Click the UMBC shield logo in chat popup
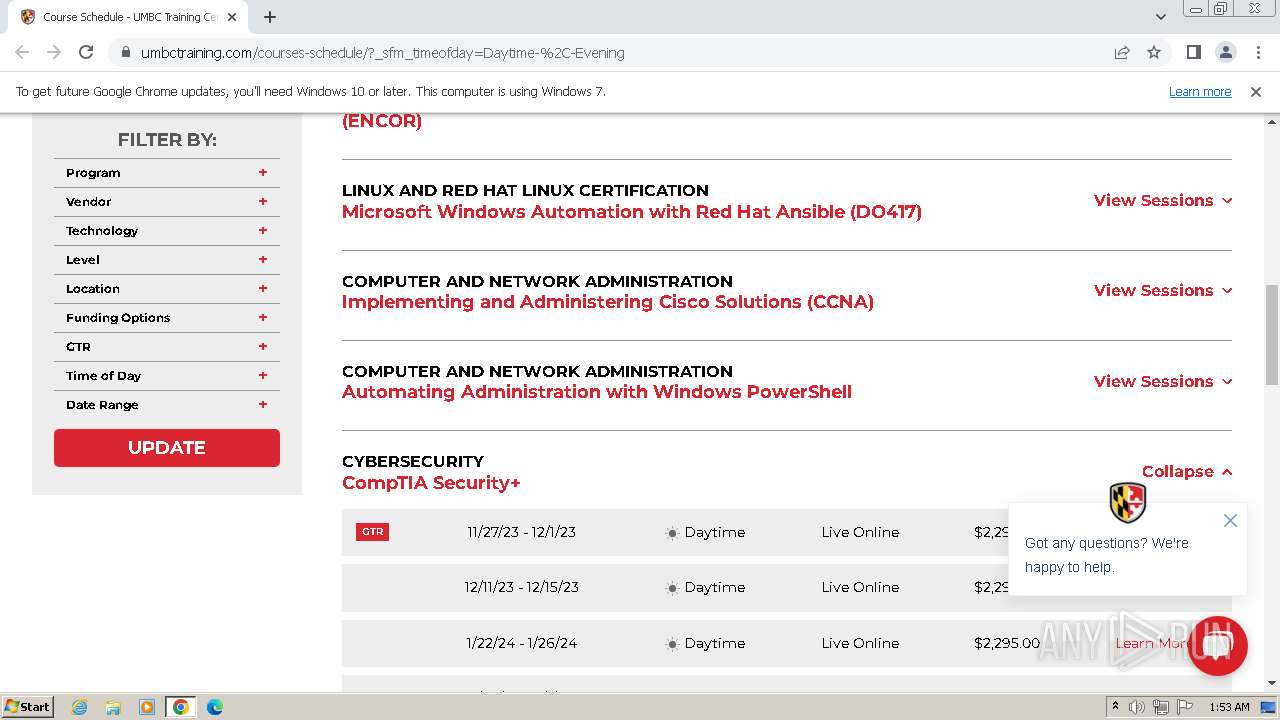Image resolution: width=1280 pixels, height=720 pixels. 1128,502
